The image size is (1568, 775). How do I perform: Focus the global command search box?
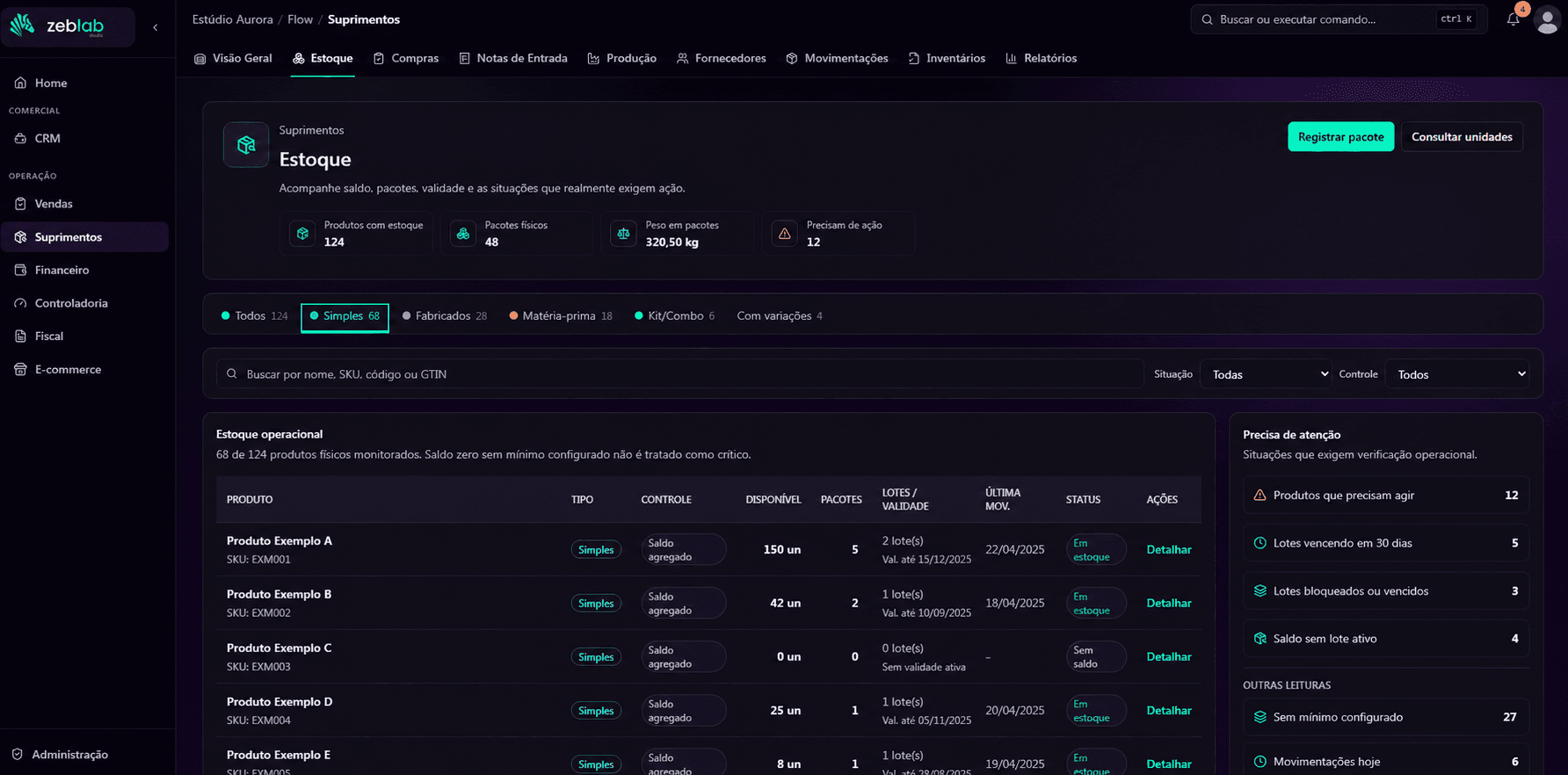(1339, 19)
